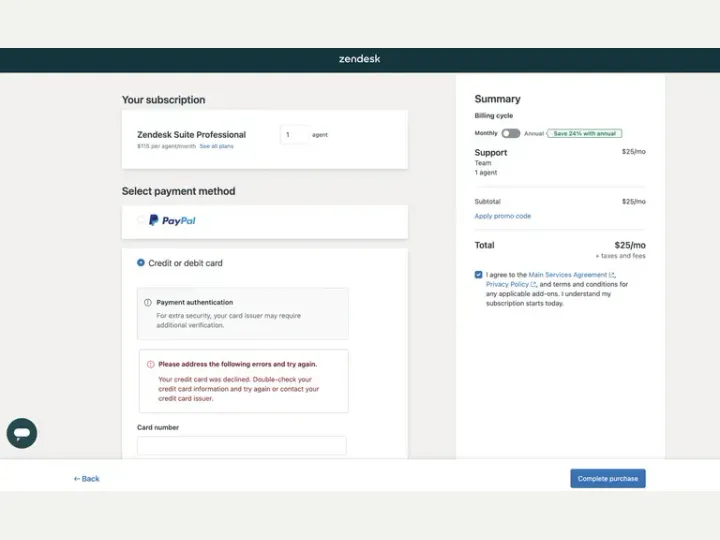The image size is (720, 540).
Task: Open the See all plans link
Action: (x=216, y=146)
